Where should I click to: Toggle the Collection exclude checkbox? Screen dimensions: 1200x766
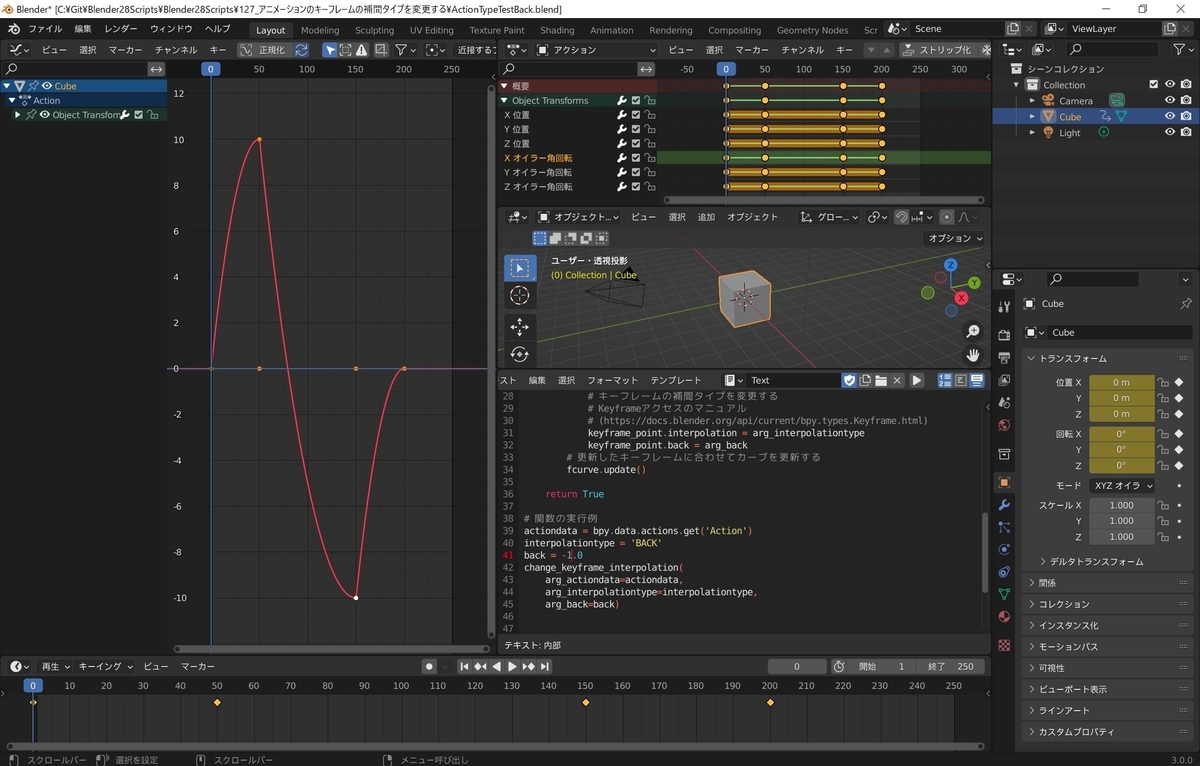click(1154, 85)
